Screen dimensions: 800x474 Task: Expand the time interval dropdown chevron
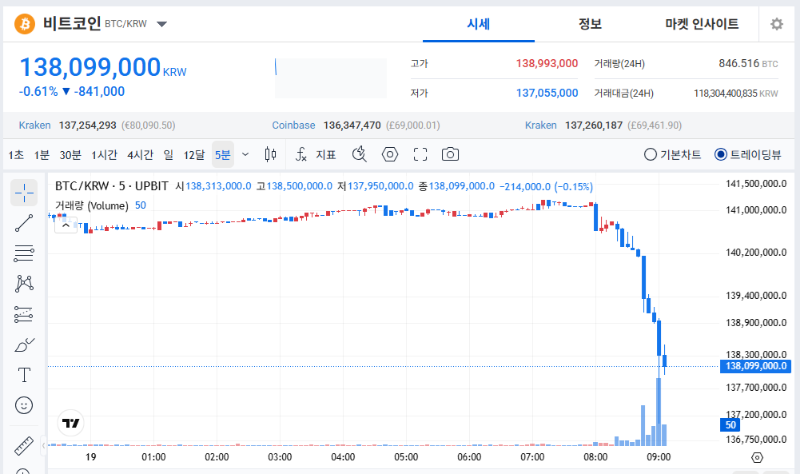pyautogui.click(x=245, y=155)
